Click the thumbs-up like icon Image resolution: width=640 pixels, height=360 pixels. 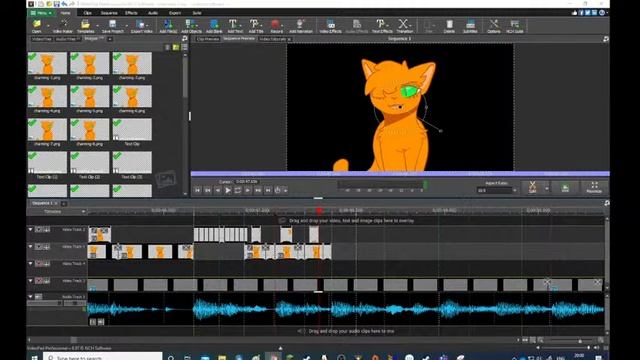tap(574, 13)
